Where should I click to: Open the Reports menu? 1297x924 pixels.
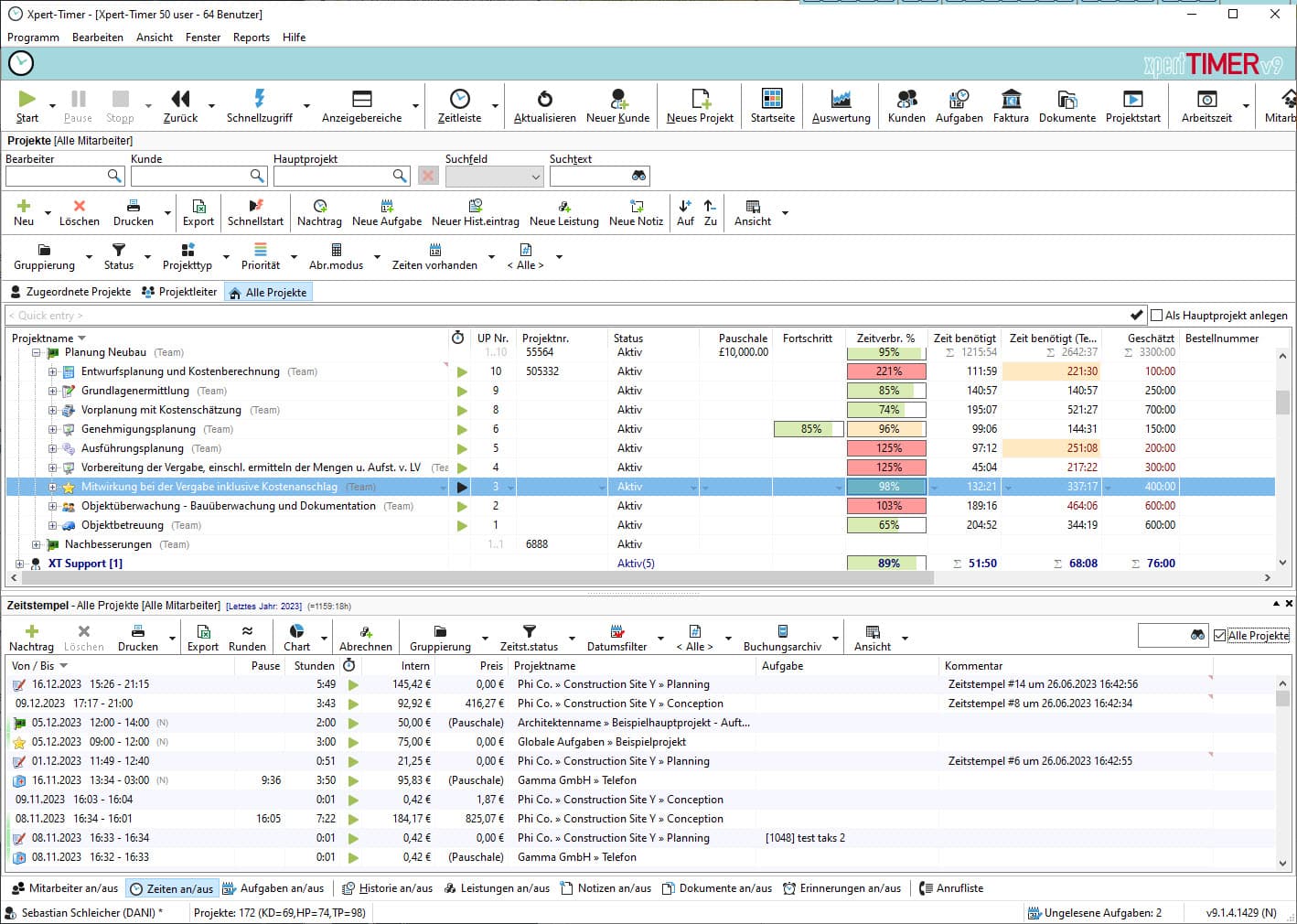click(x=252, y=38)
